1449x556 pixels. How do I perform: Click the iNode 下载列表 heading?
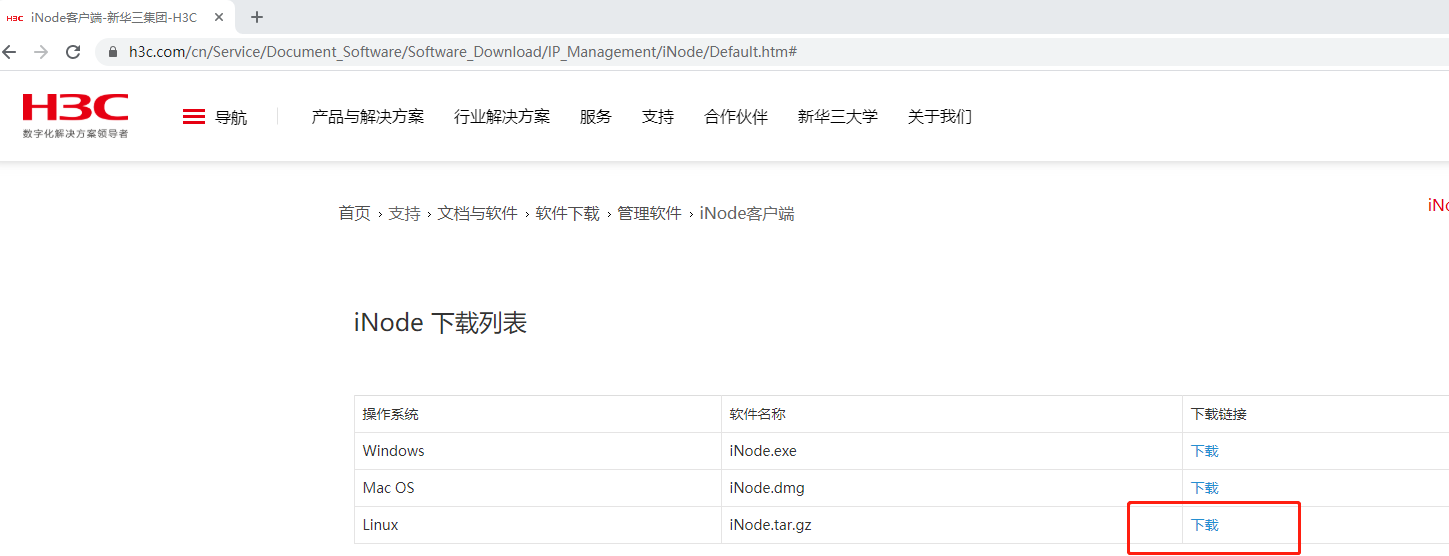tap(440, 323)
